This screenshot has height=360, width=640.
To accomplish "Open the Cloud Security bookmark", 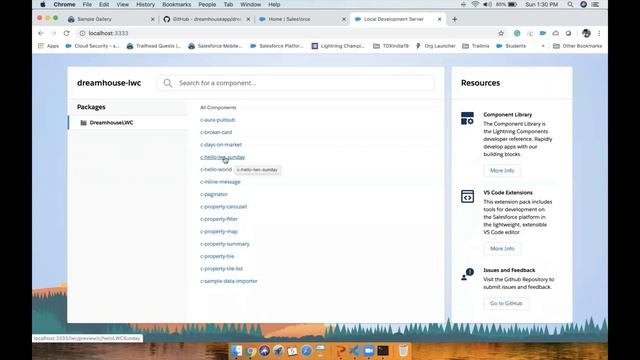I will pos(92,46).
